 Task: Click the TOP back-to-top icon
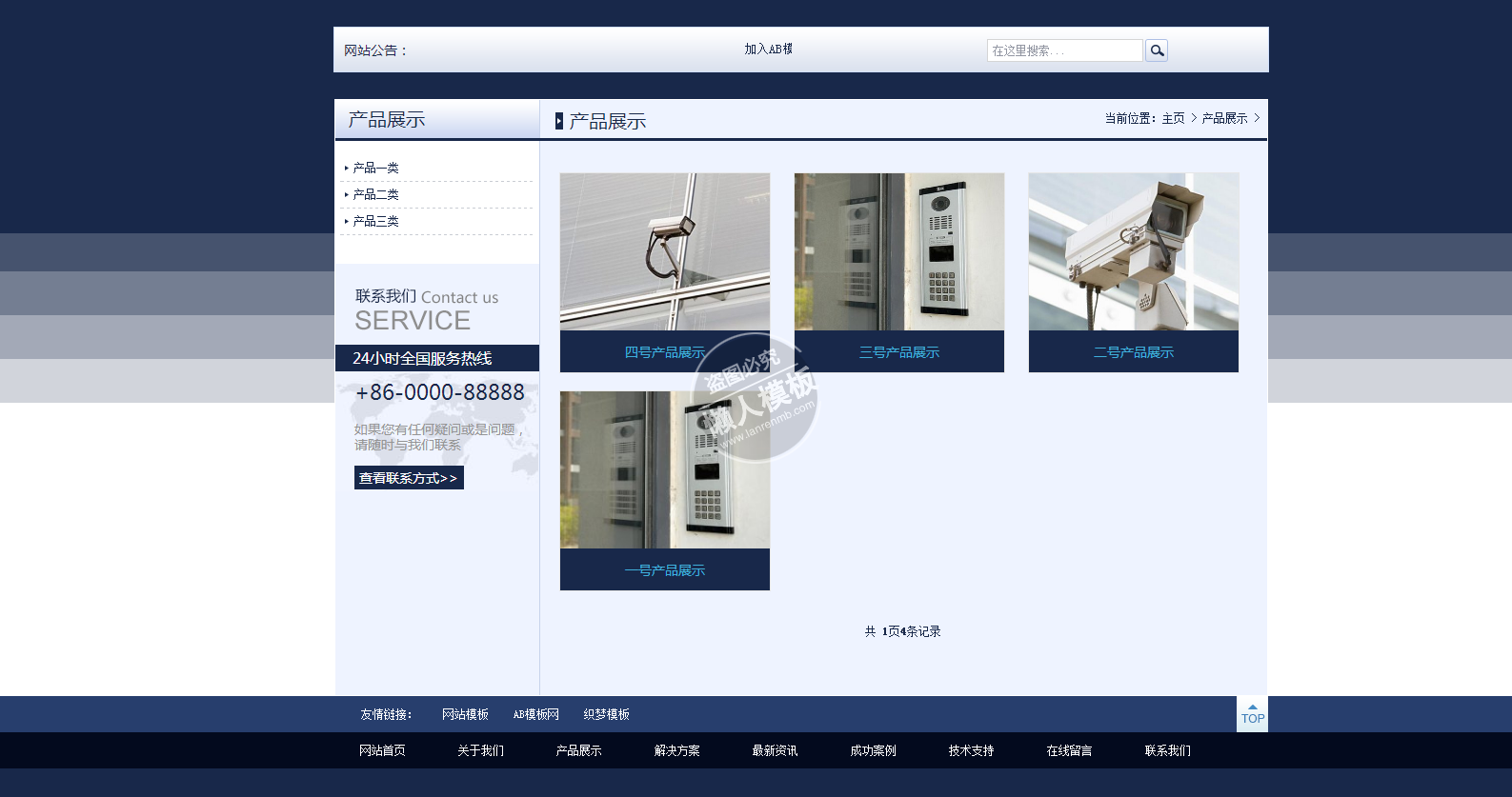[x=1252, y=714]
